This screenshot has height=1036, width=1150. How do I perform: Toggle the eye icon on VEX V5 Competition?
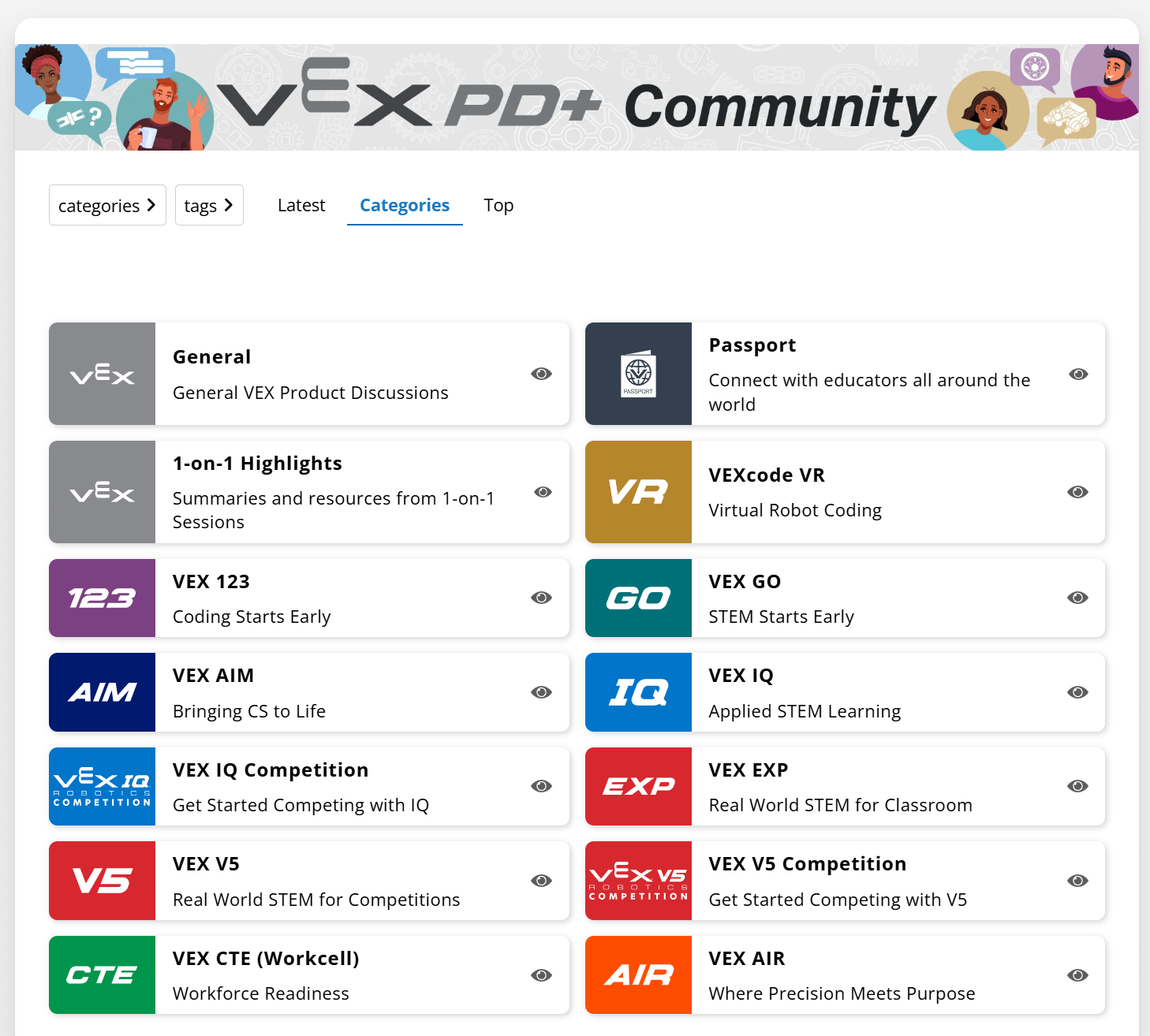coord(1078,881)
